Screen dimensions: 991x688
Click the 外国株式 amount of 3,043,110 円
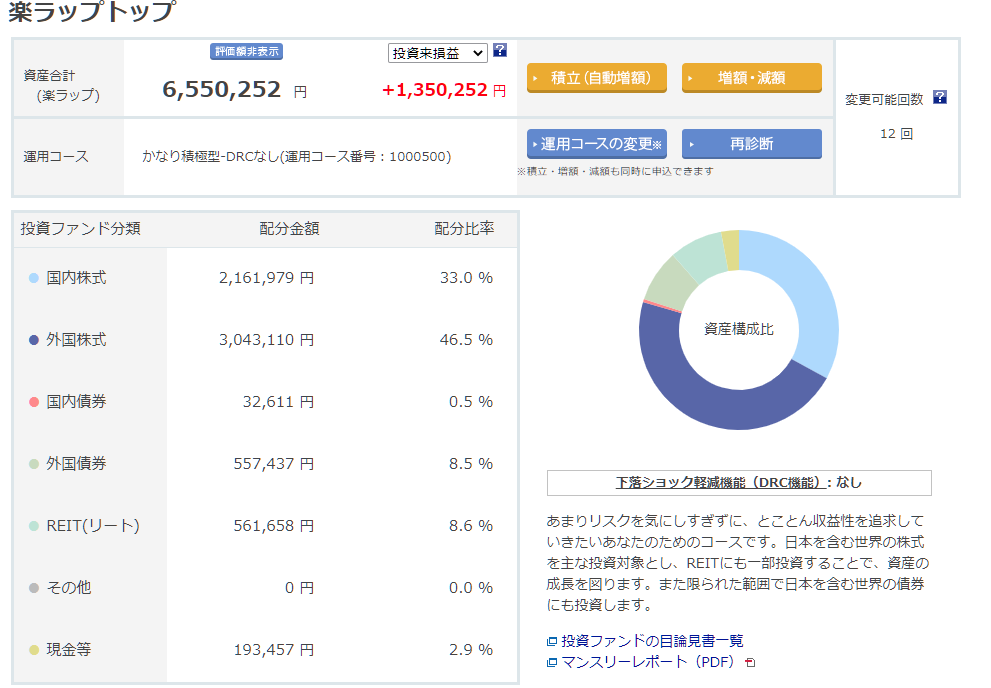265,340
